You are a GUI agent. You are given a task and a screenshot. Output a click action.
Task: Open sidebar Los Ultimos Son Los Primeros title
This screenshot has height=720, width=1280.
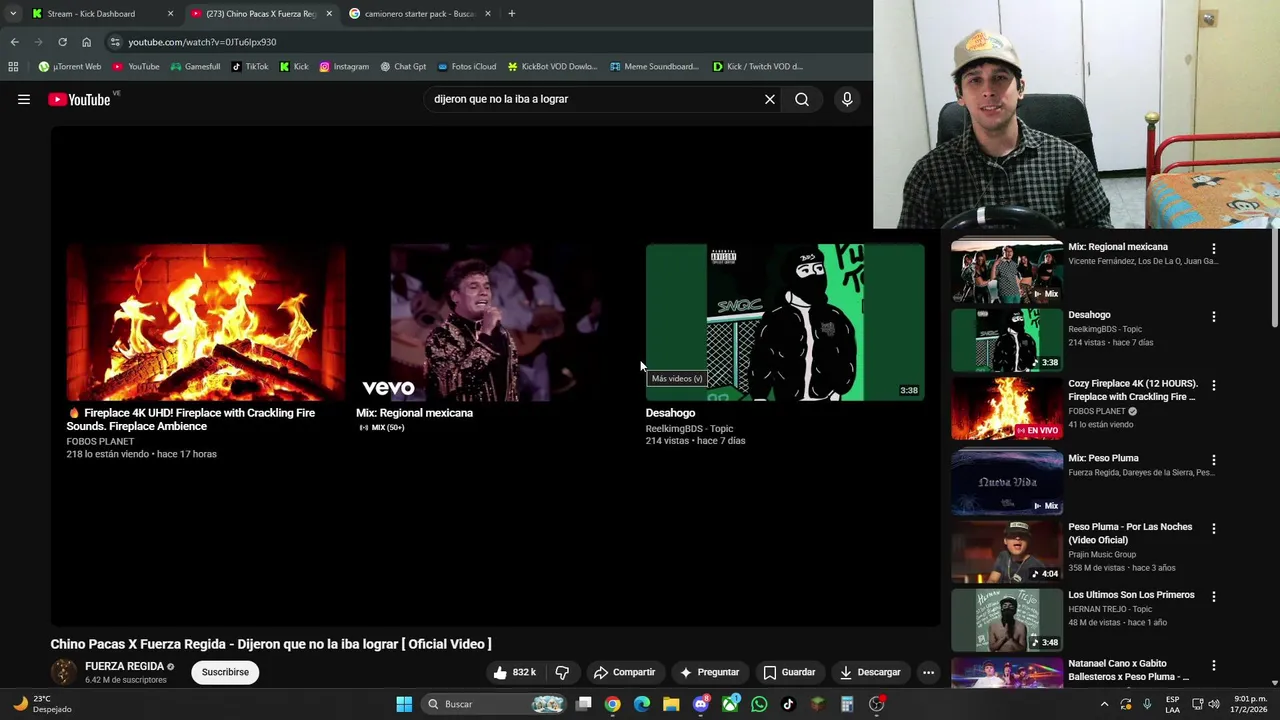(1131, 595)
